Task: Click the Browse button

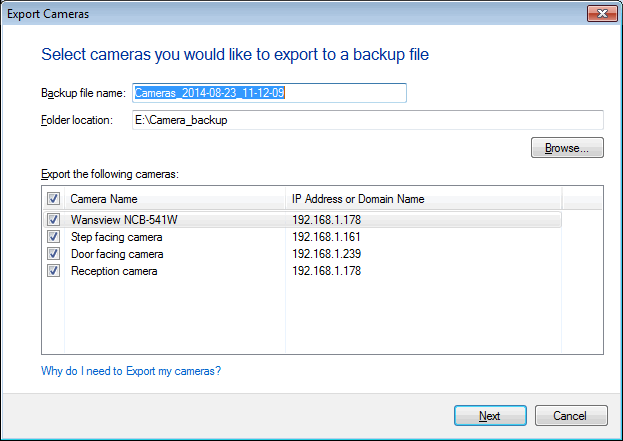Action: [567, 148]
